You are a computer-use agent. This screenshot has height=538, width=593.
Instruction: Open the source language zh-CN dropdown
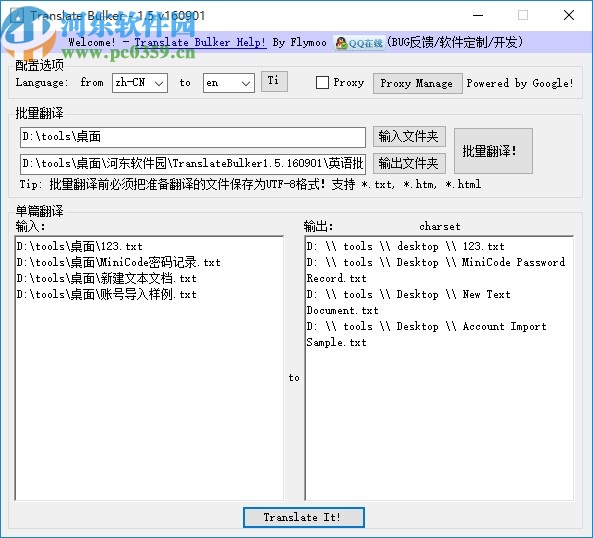click(x=140, y=83)
